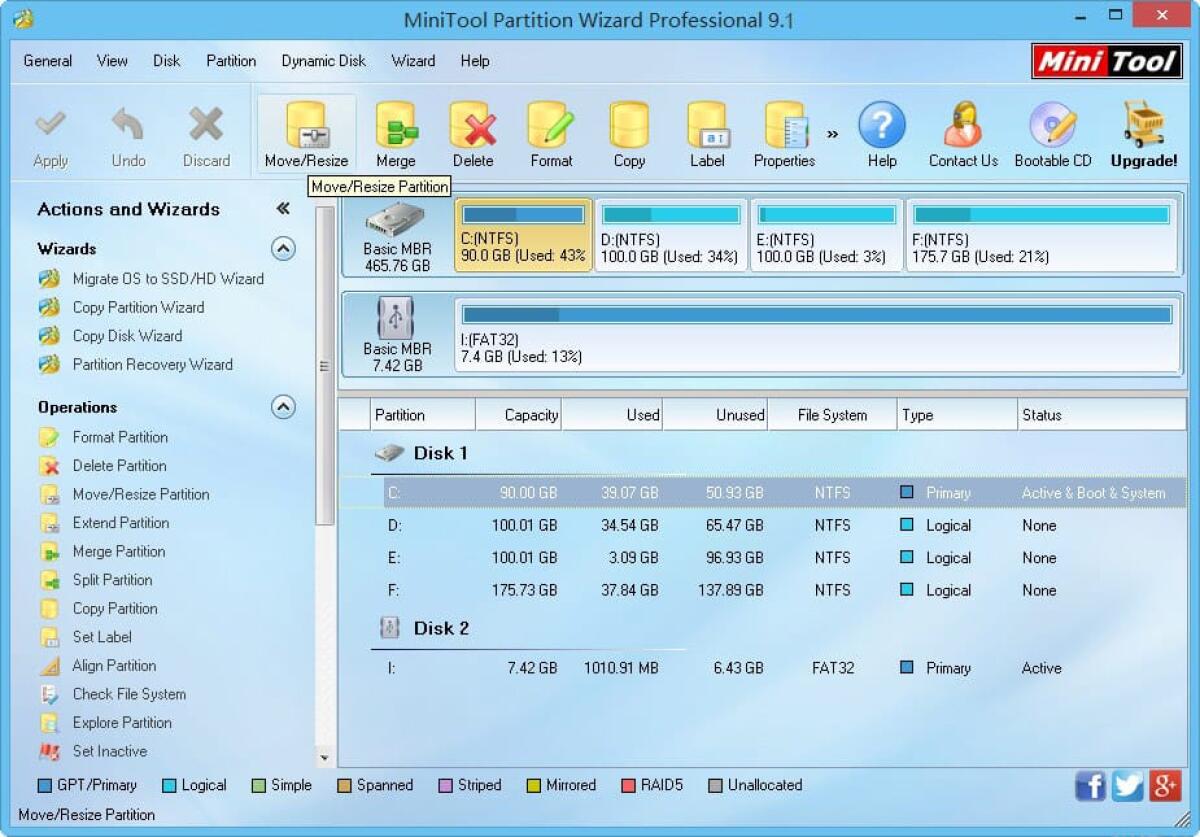This screenshot has height=837, width=1200.
Task: Select Check File System operation
Action: click(128, 694)
